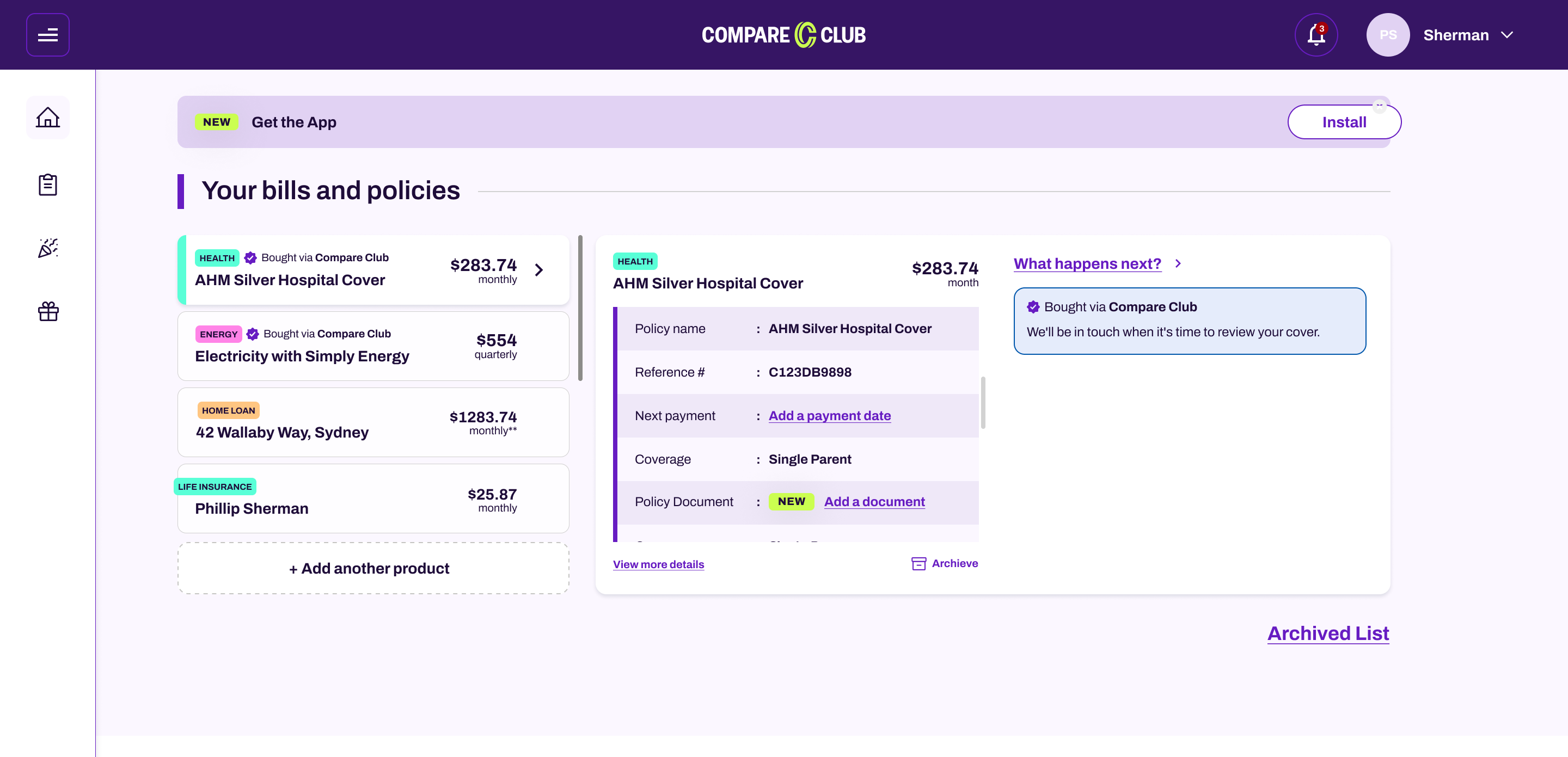Click the $283.74 price in details panel
The image size is (1568, 757).
pos(945,268)
